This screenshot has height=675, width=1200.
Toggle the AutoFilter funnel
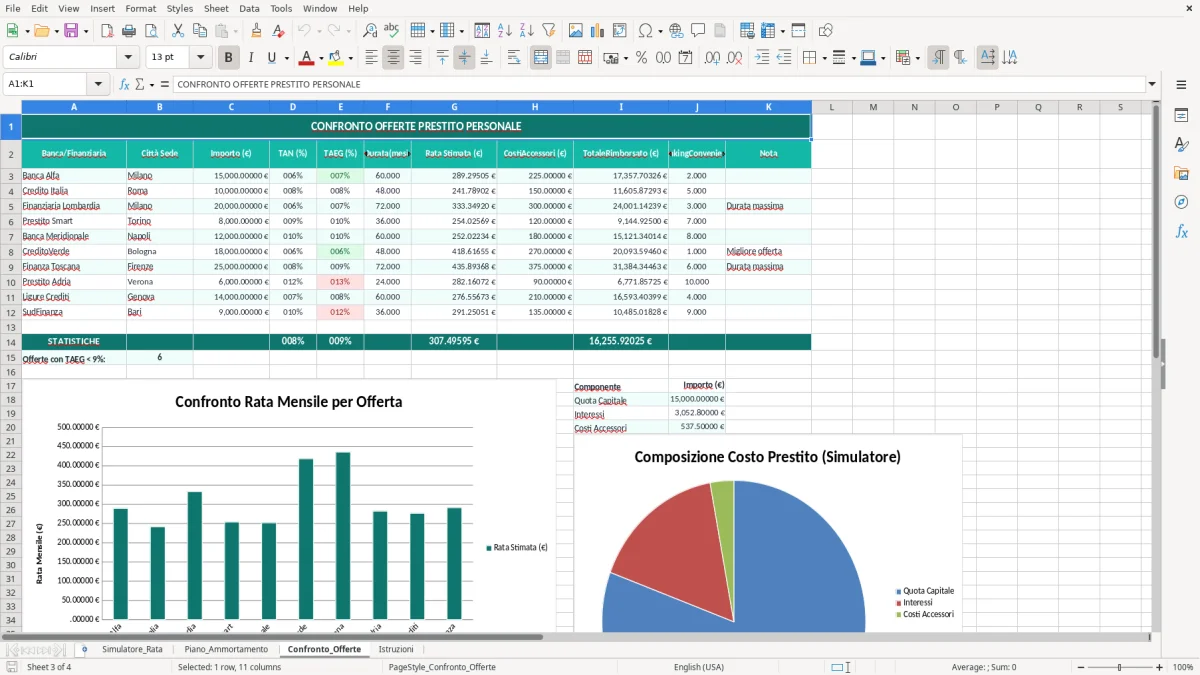tap(548, 31)
